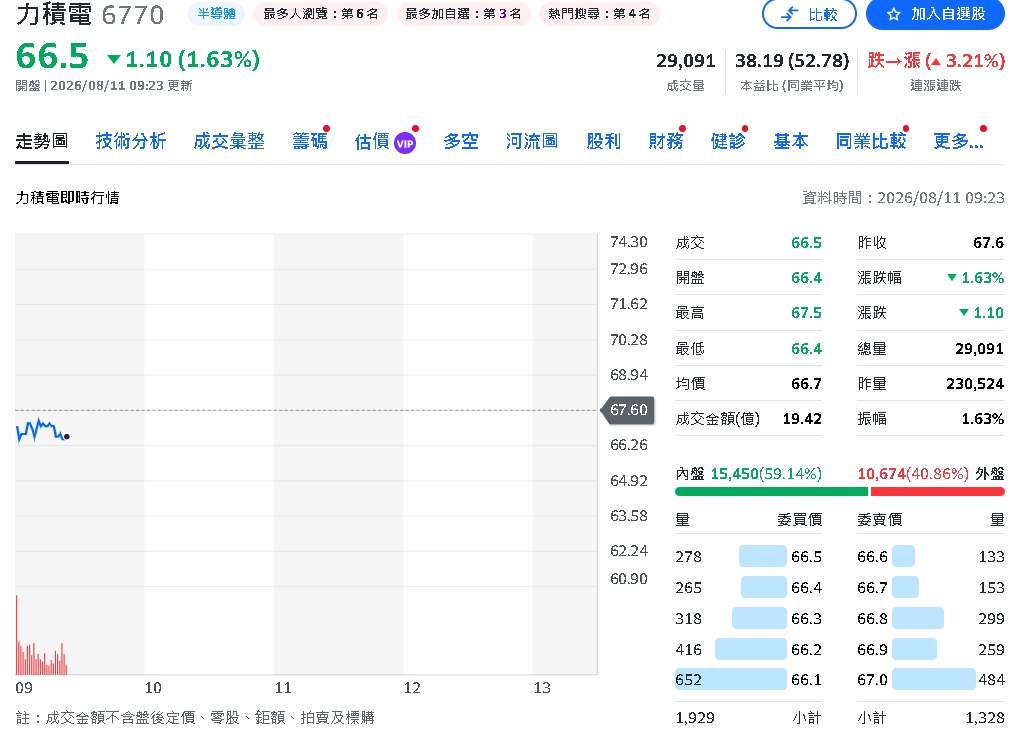Viewport: 1022px width, 734px height.
Task: Click the ask subtotal 1,328
Action: point(985,718)
